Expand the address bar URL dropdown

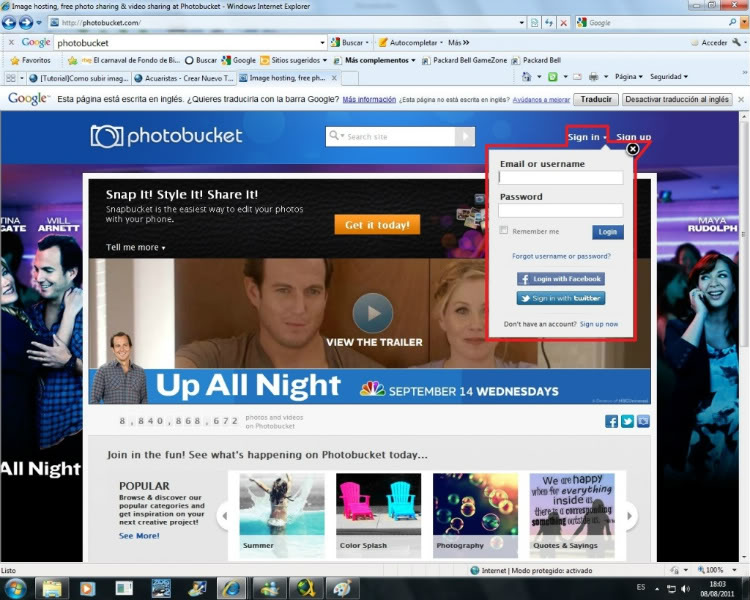point(521,22)
